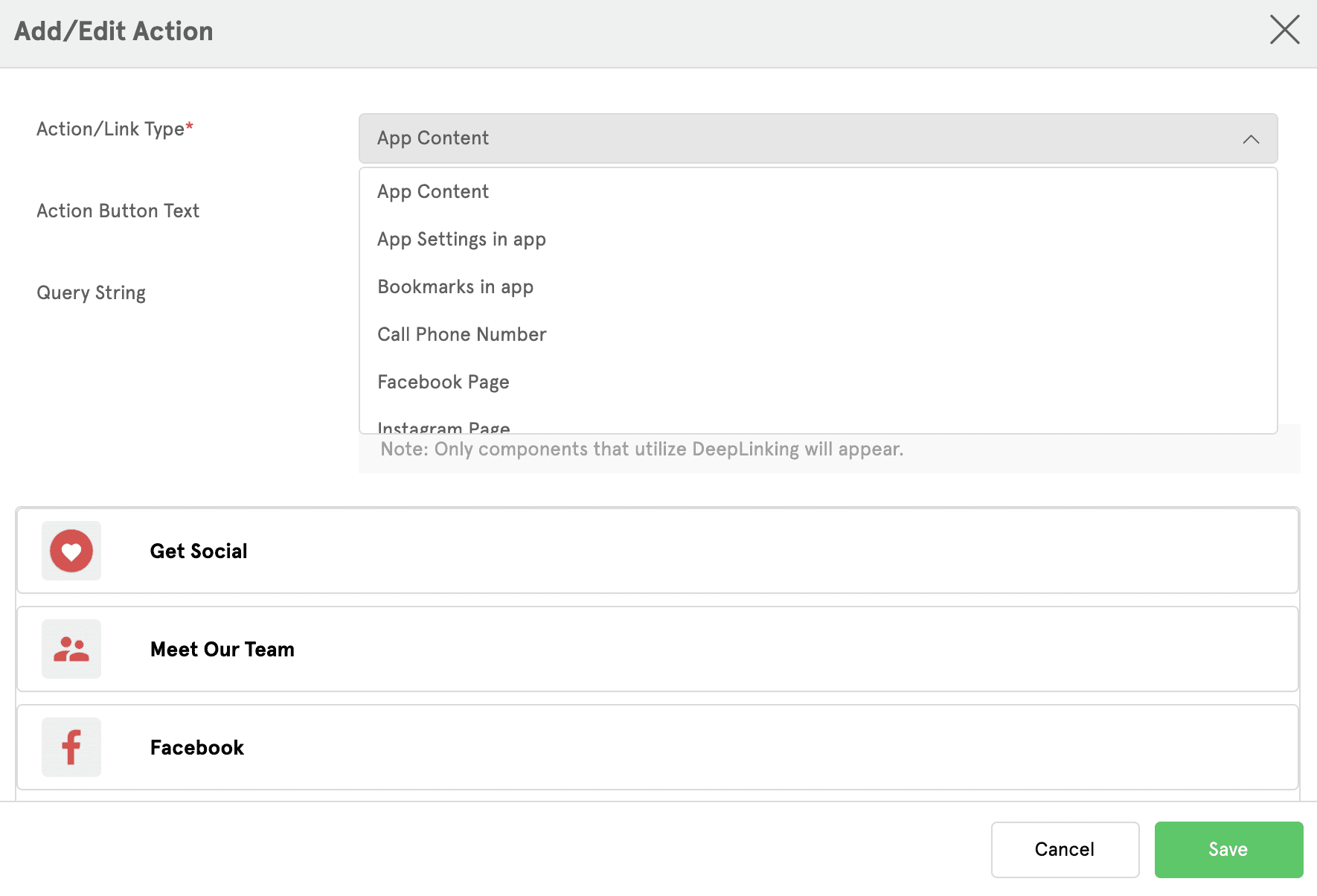The height and width of the screenshot is (896, 1317).
Task: Click the Action Button Text label
Action: tap(118, 211)
